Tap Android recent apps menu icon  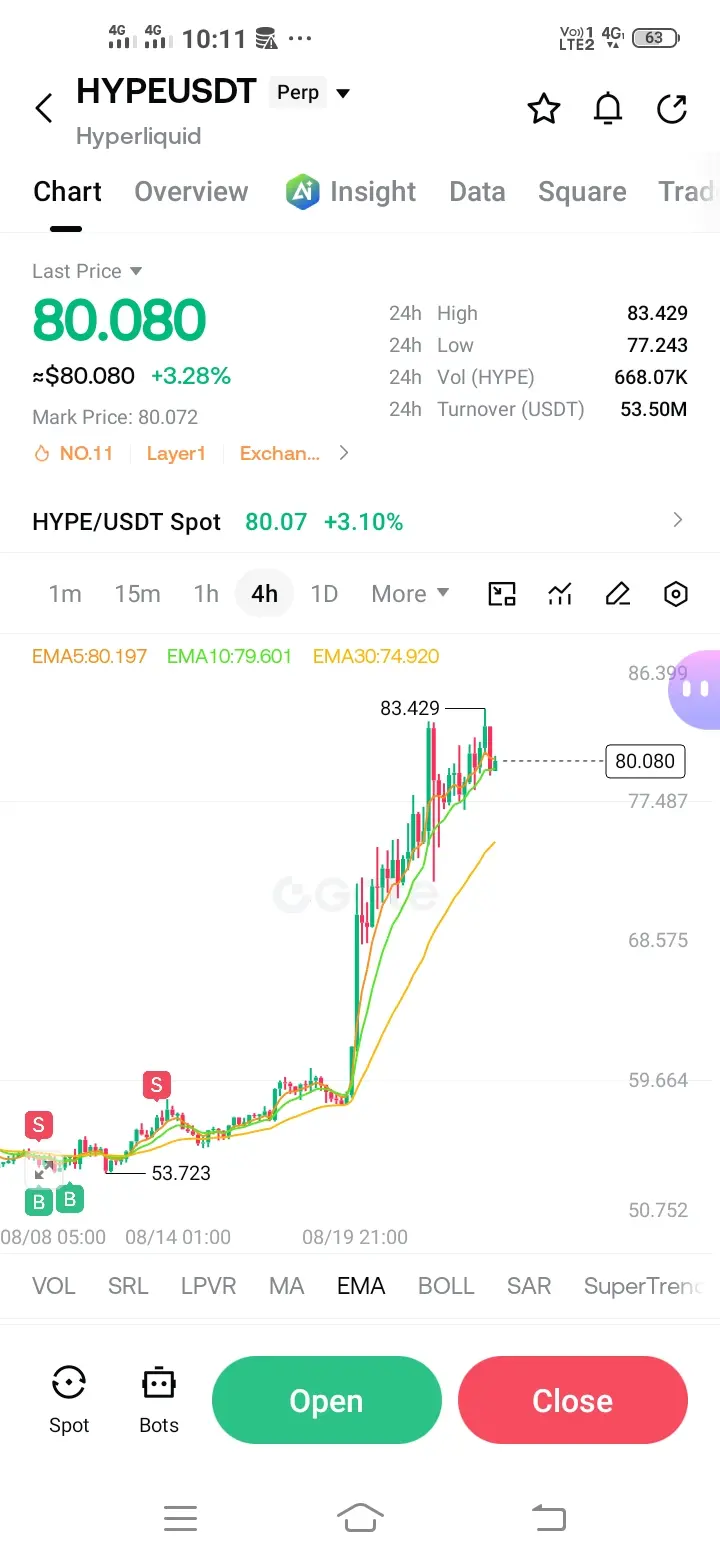tap(180, 1518)
